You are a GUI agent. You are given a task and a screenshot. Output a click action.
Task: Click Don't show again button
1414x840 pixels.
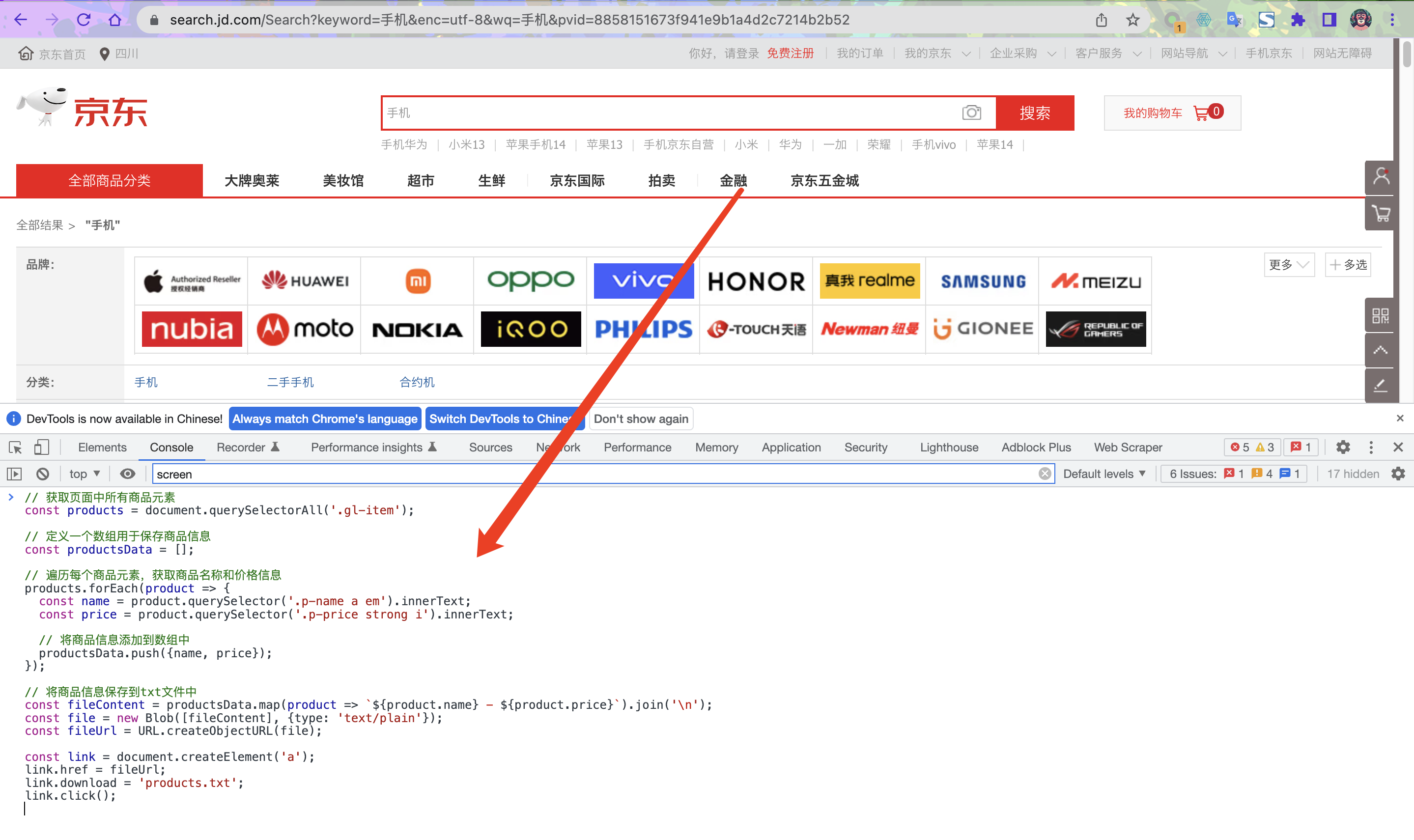pyautogui.click(x=641, y=419)
